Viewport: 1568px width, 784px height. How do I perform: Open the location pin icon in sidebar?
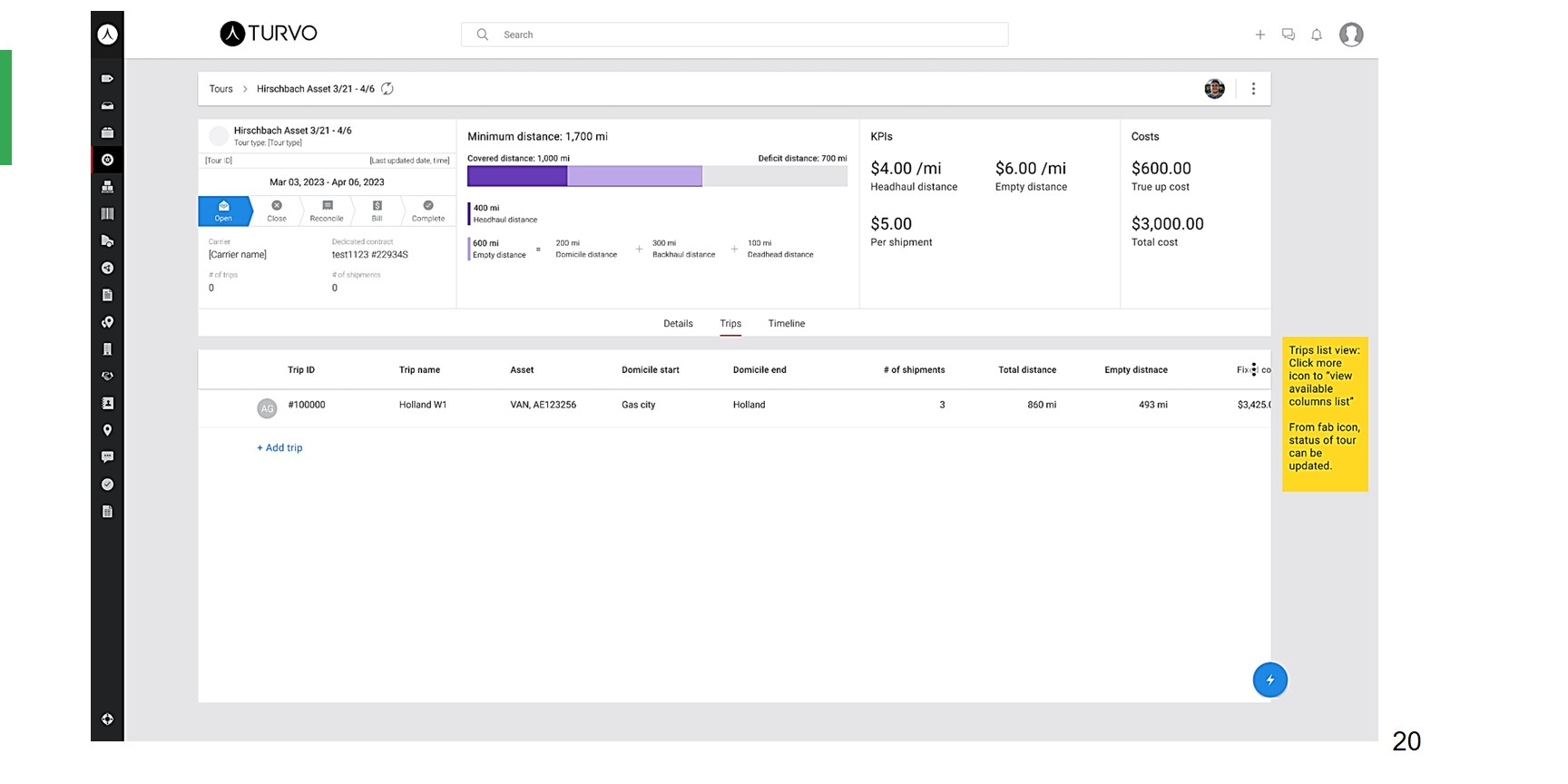coord(107,430)
